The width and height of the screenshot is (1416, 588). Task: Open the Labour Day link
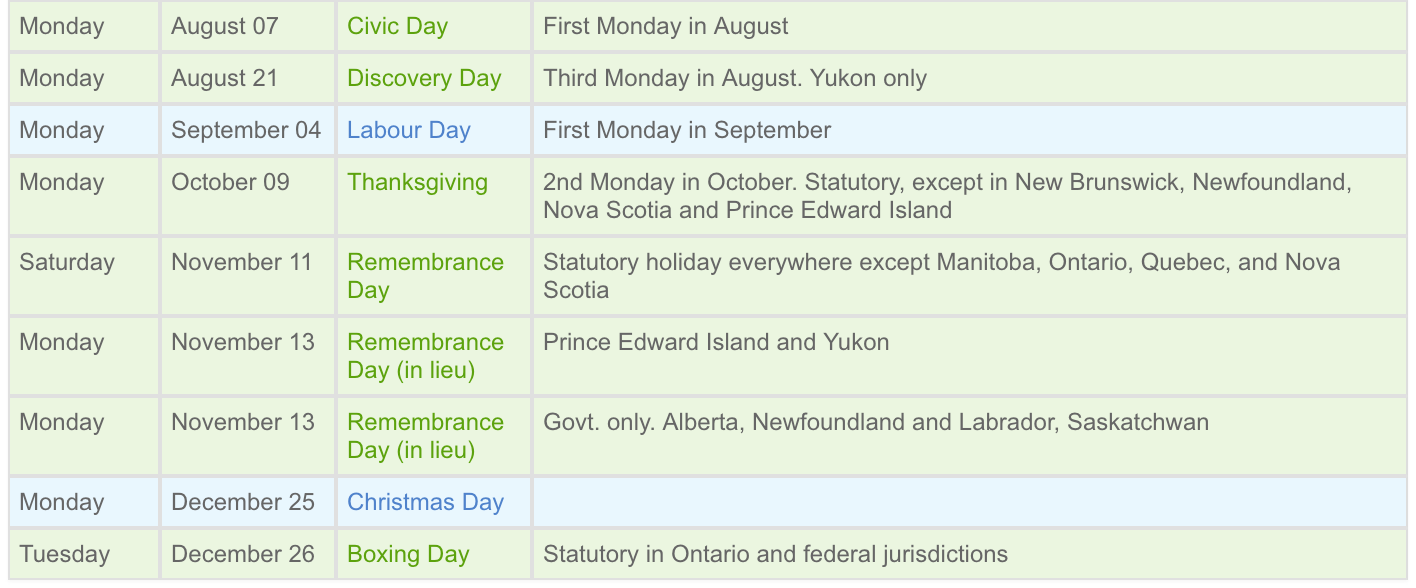click(408, 130)
